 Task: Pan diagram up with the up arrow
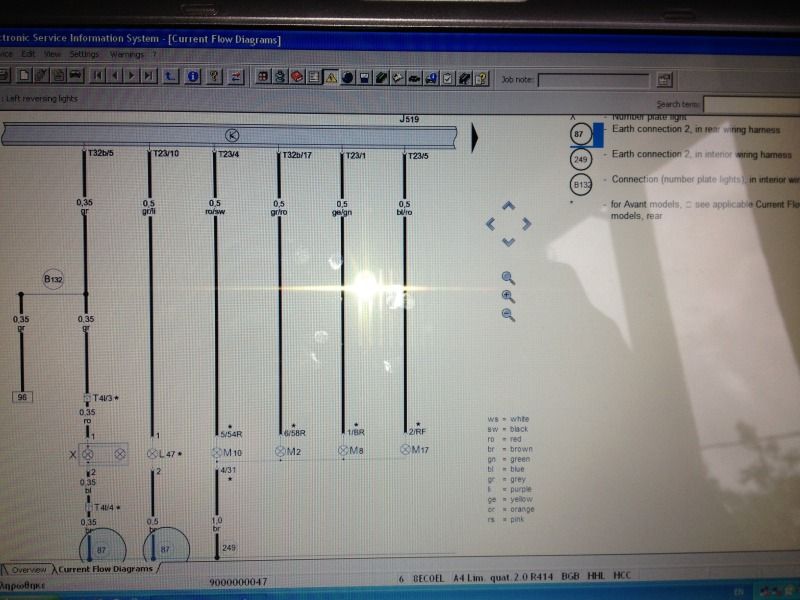click(x=508, y=206)
